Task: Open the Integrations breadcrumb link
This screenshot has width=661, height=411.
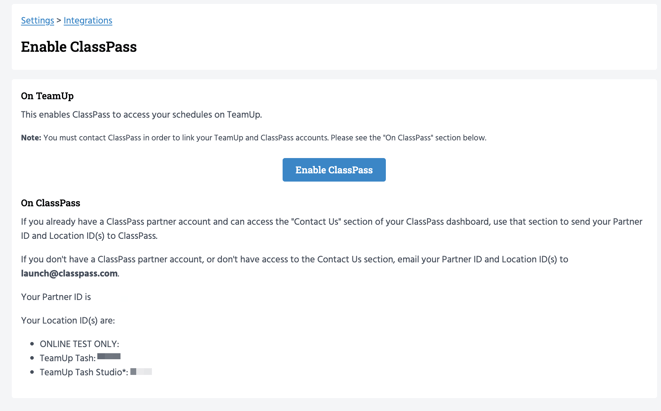Action: (88, 21)
